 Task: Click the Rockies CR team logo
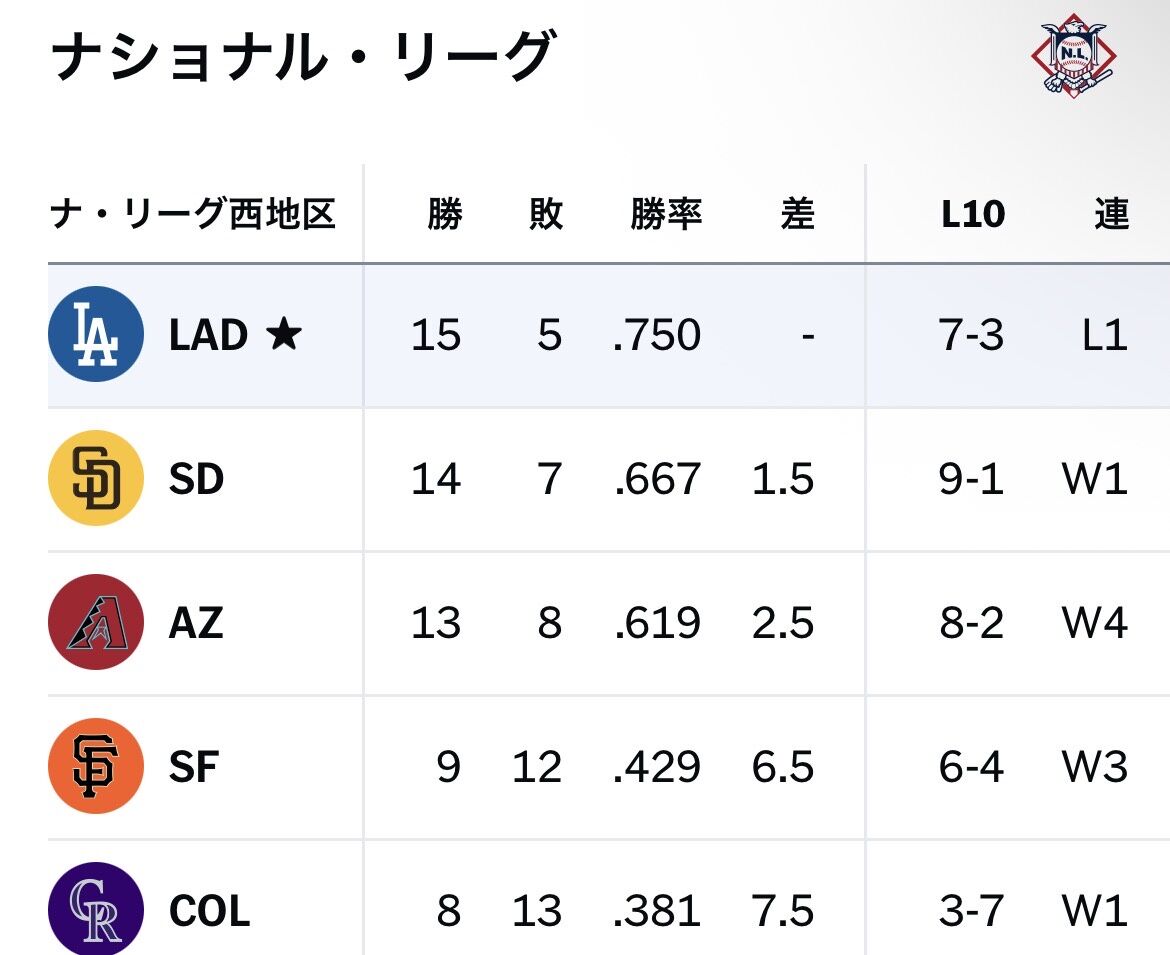(x=96, y=909)
